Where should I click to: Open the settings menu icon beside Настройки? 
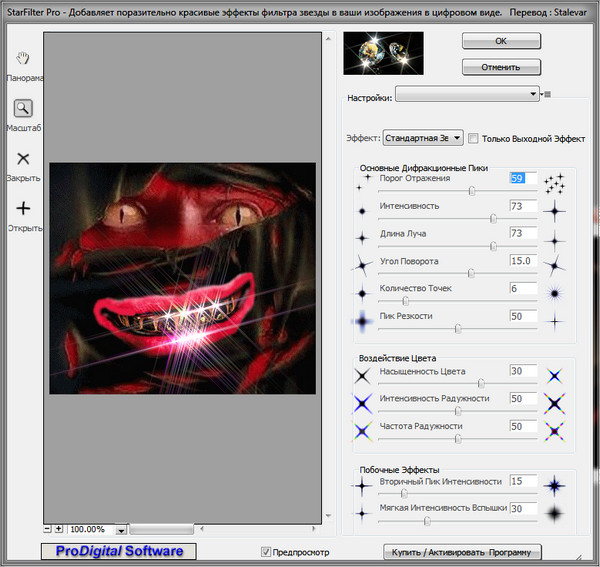(x=547, y=95)
